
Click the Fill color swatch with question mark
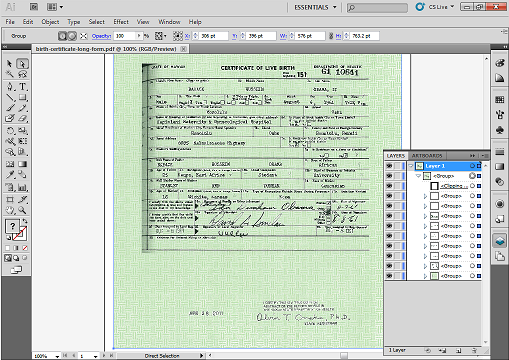click(x=12, y=226)
